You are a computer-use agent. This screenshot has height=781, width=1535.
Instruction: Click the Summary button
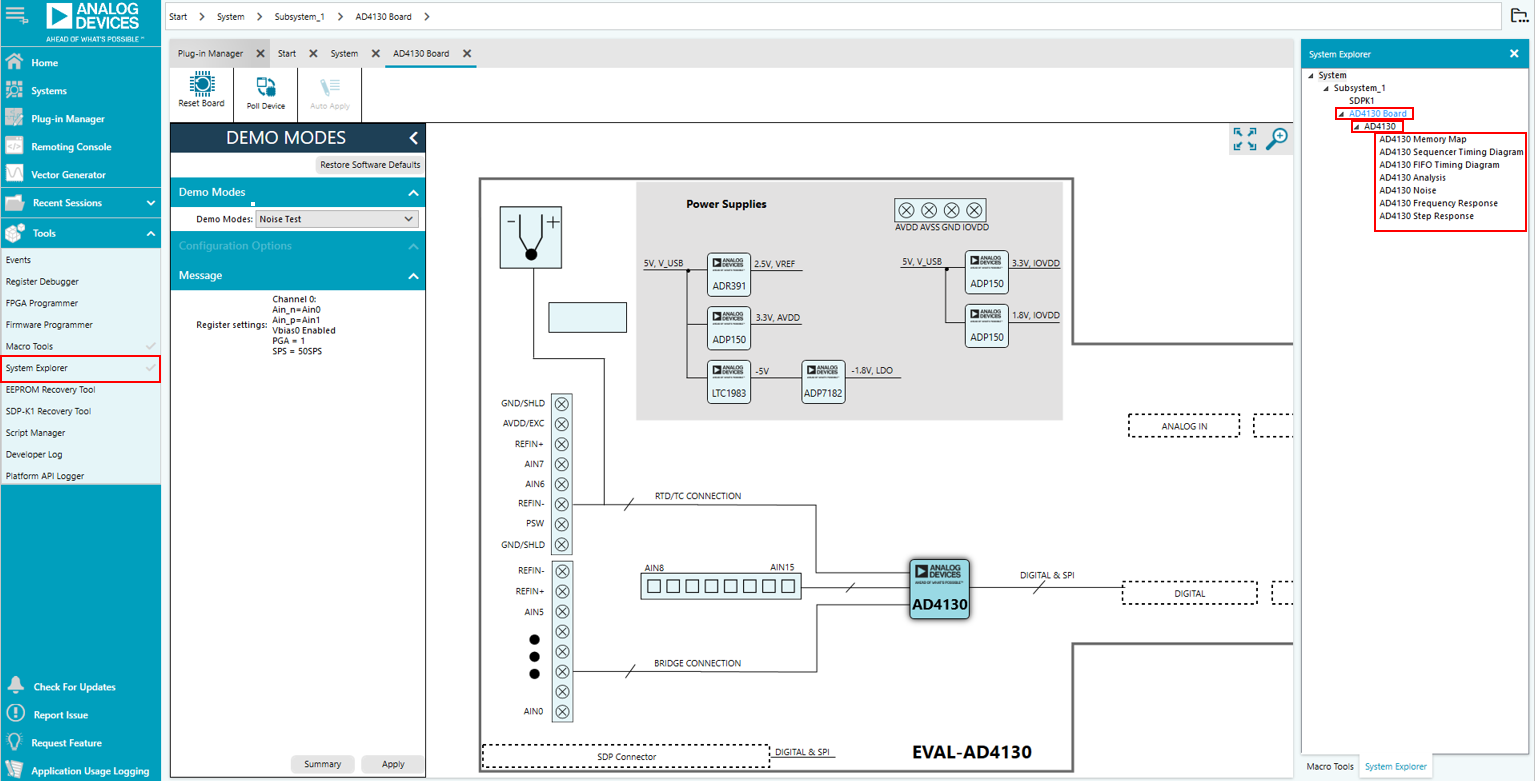tap(323, 764)
